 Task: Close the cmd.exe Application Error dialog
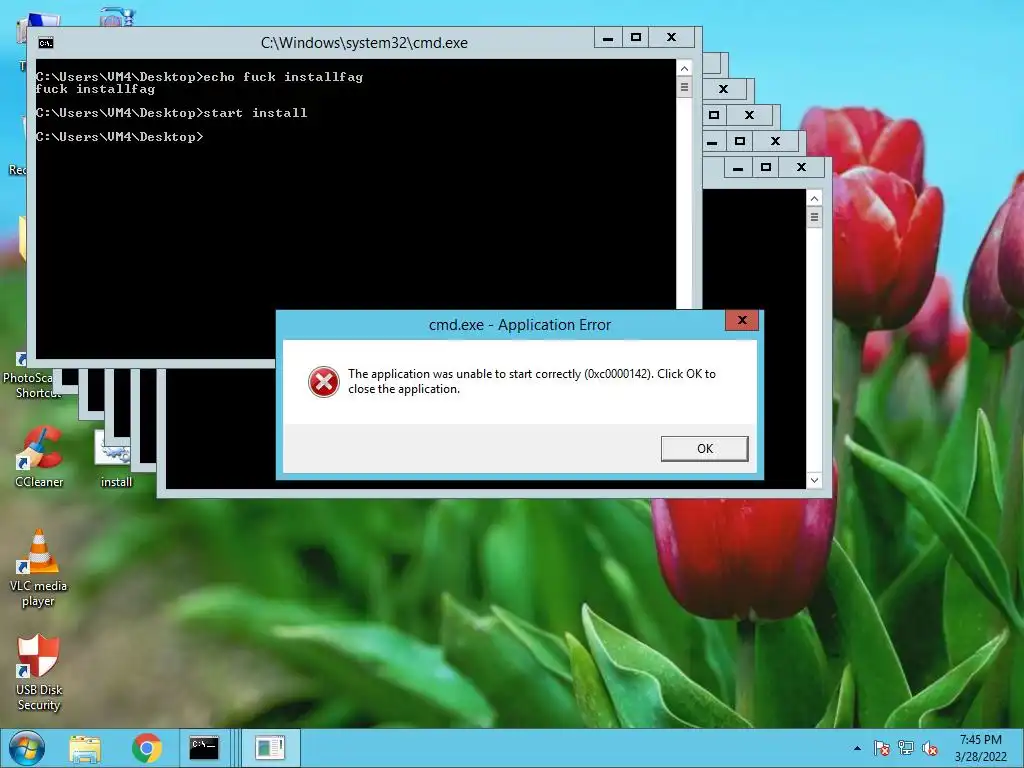742,320
